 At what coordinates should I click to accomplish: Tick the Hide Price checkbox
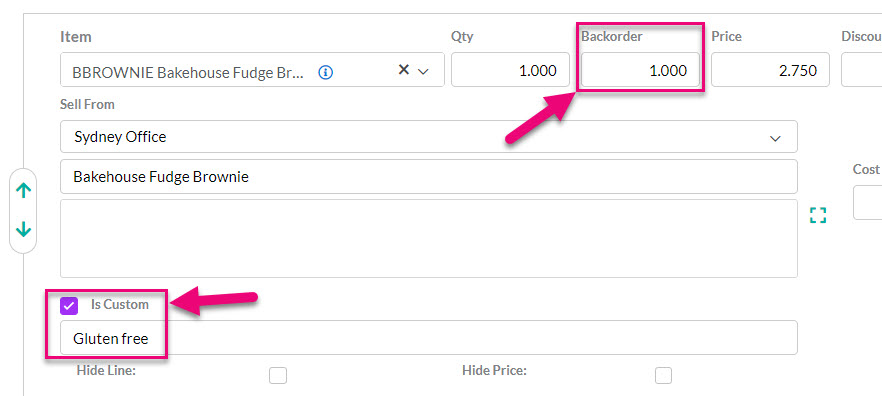tap(663, 375)
